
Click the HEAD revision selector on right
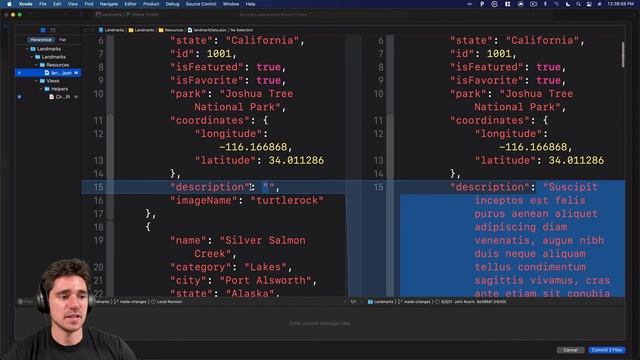tap(471, 302)
